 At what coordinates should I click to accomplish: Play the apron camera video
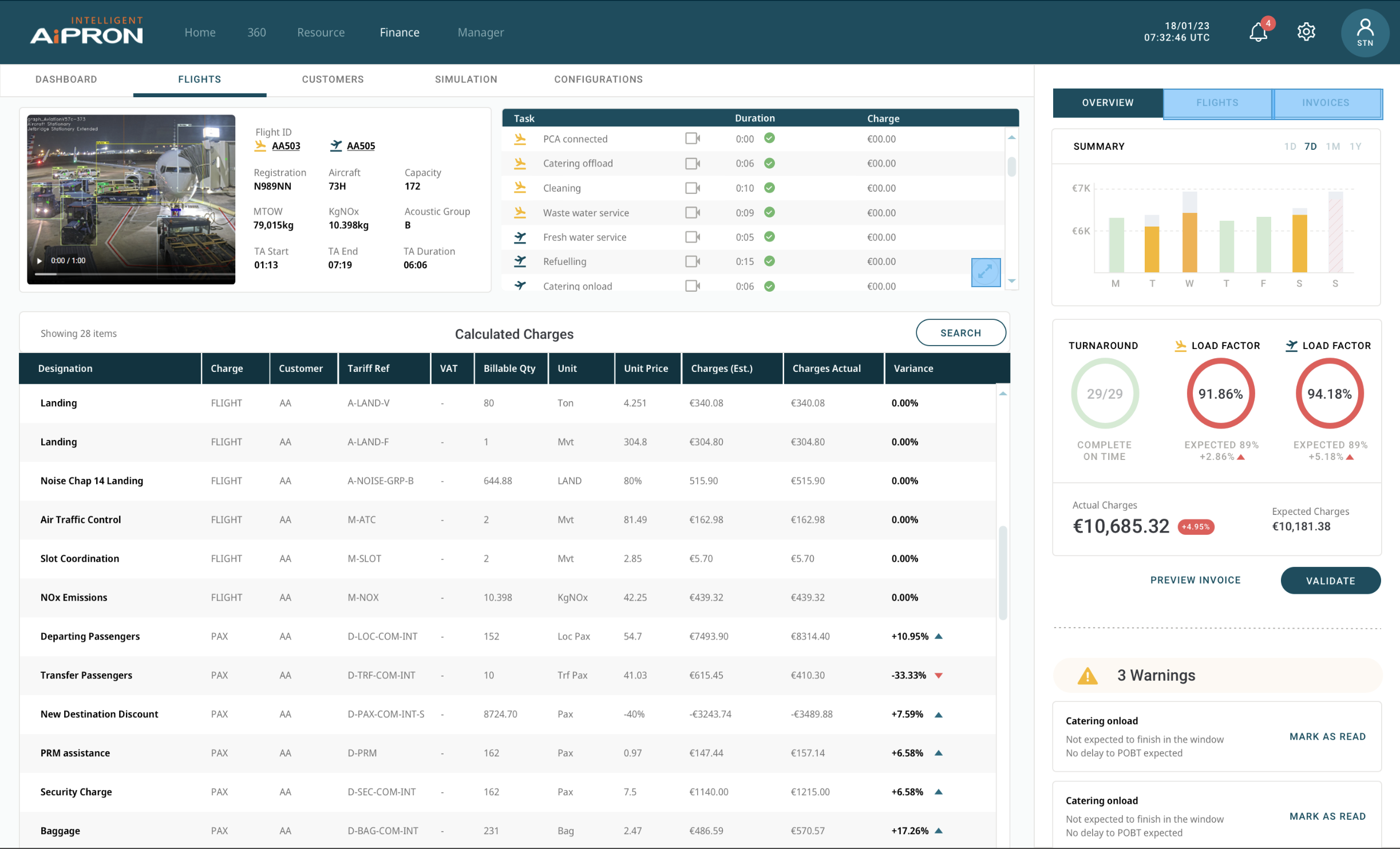[39, 261]
